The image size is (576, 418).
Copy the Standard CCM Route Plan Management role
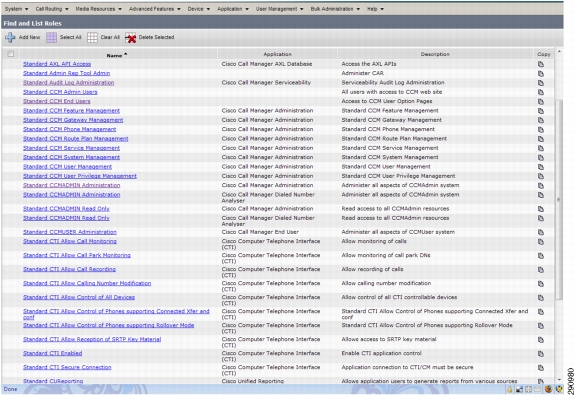coord(541,139)
